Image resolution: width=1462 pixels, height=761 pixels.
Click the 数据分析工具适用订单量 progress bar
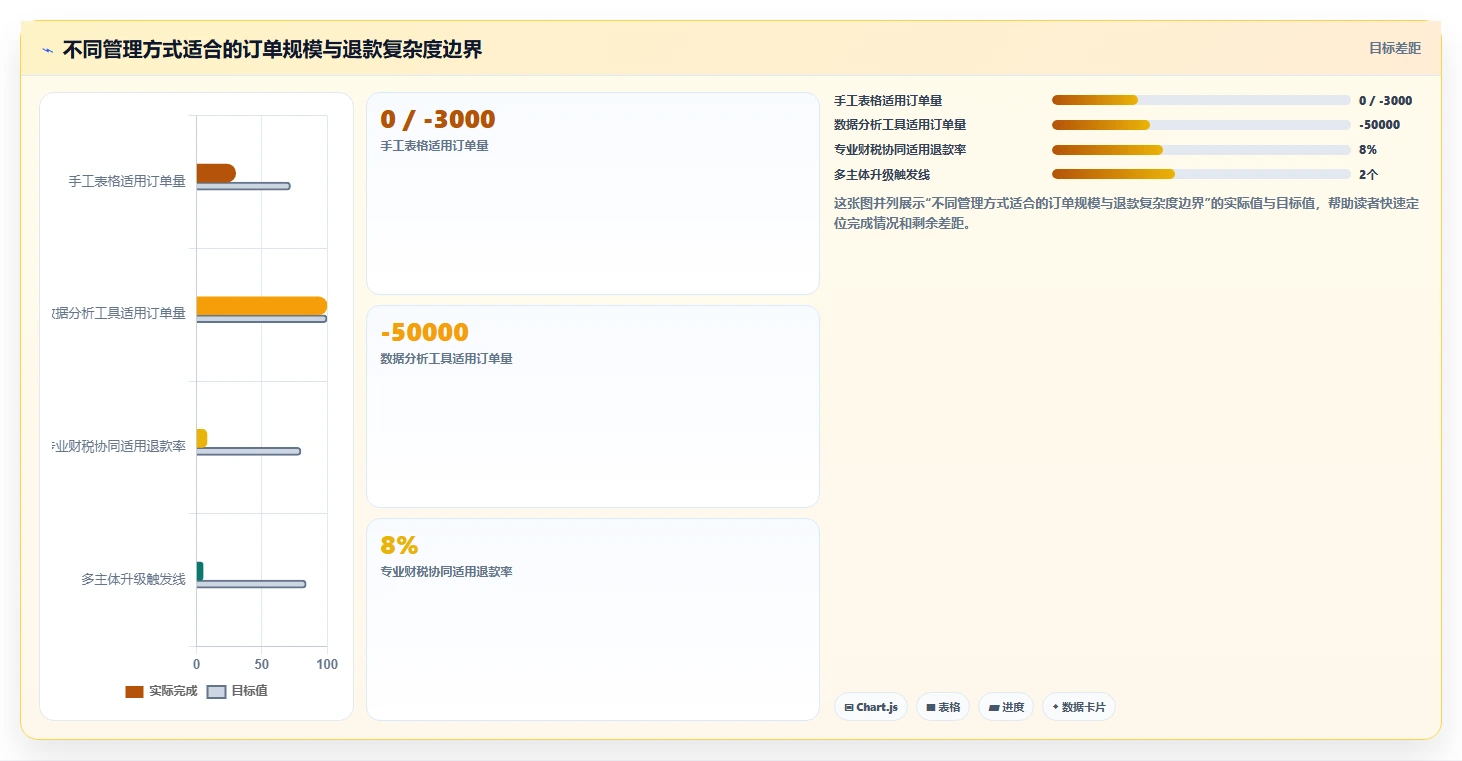[x=1201, y=125]
